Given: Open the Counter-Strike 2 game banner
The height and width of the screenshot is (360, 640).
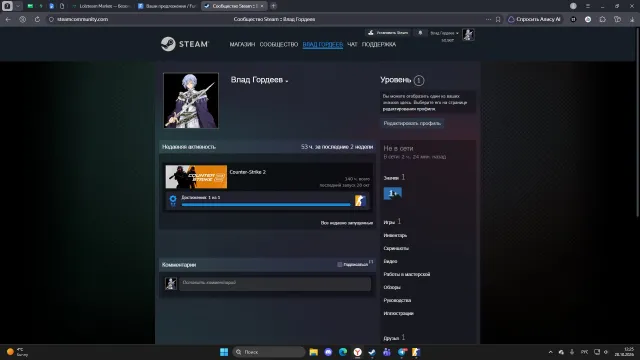Looking at the screenshot, I should point(196,177).
